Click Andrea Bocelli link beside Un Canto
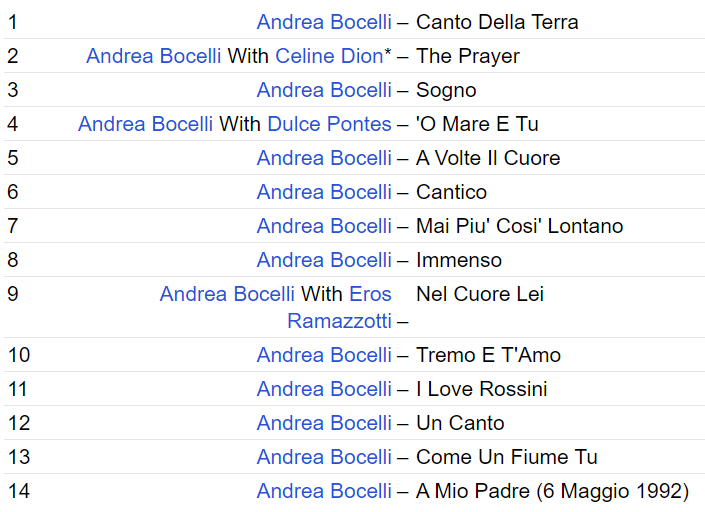This screenshot has width=705, height=512. [324, 423]
